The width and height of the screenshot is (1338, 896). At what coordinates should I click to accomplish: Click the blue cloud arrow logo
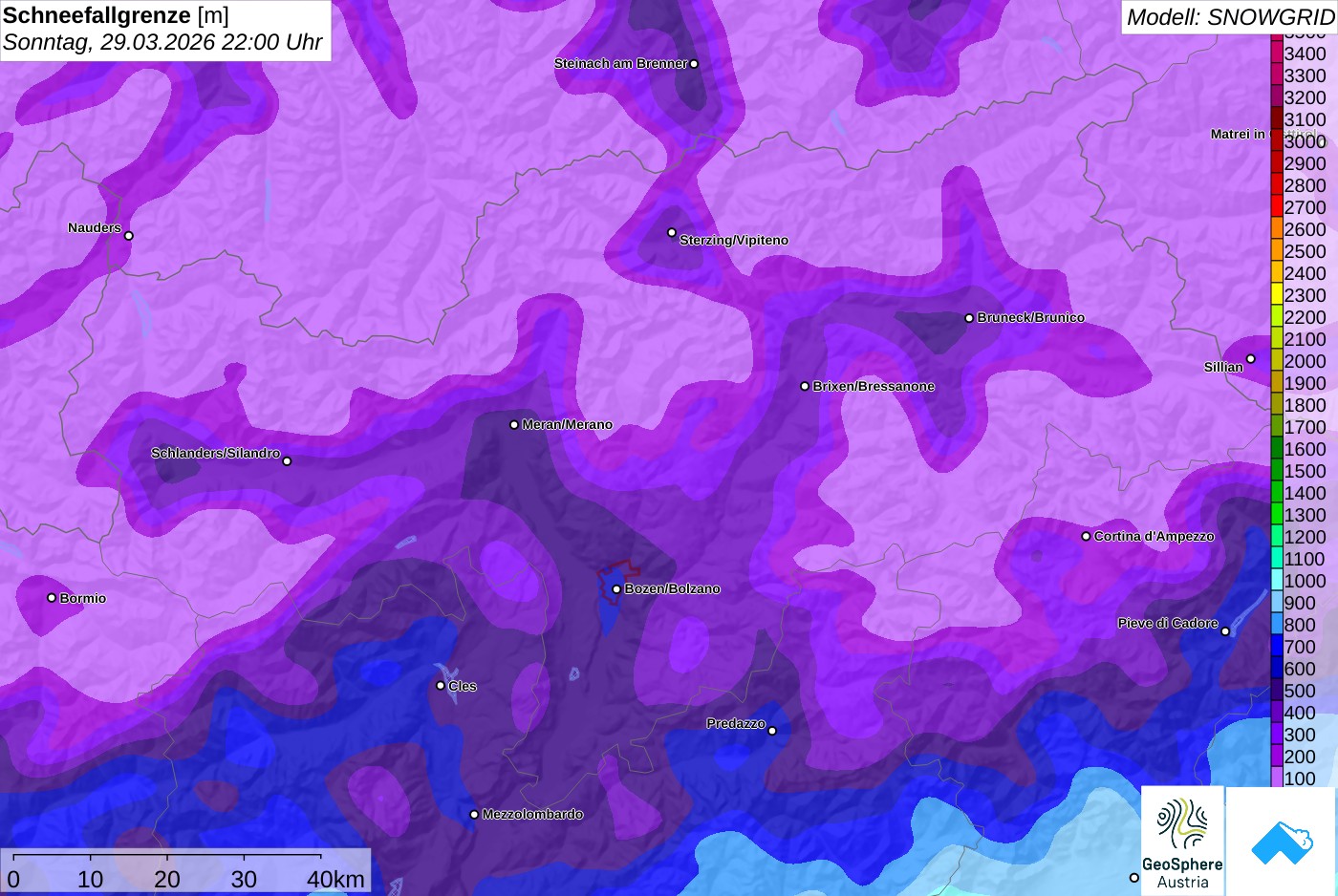1282,842
